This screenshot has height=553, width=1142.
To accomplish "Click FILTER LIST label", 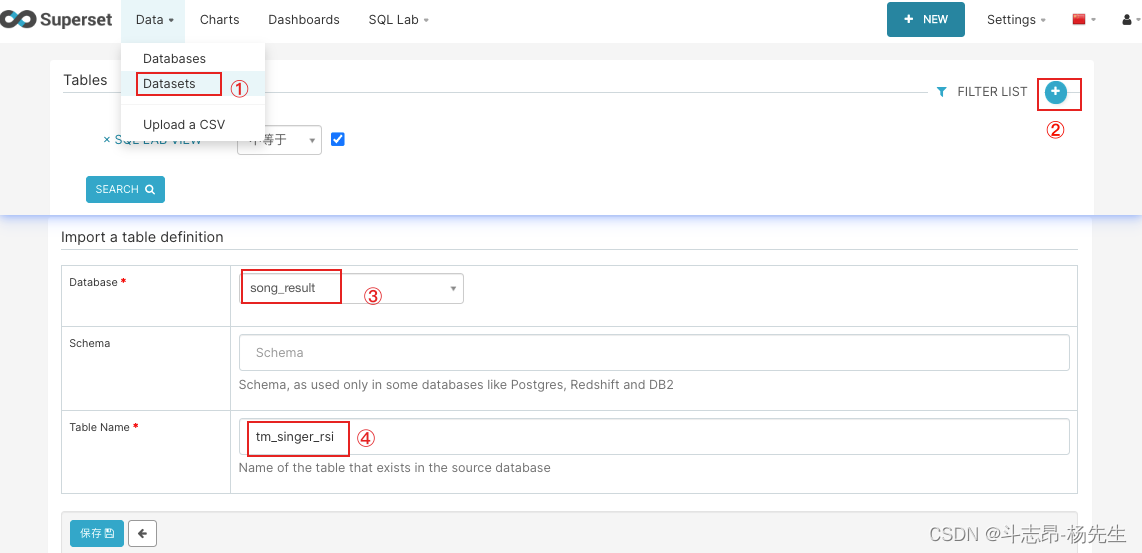I will (x=992, y=92).
